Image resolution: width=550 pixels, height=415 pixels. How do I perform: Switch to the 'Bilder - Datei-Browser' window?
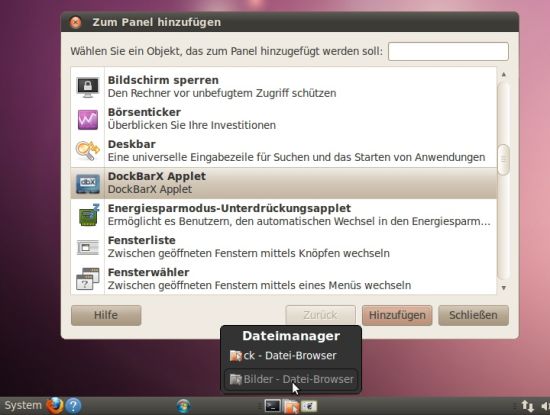[291, 379]
